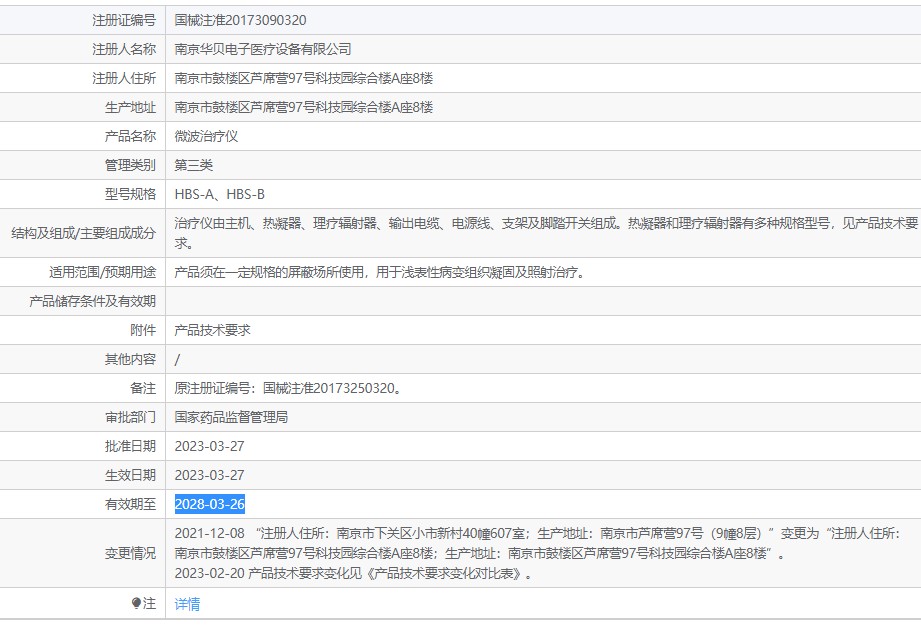Screen dimensions: 921x629
Task: Click the 结构及组成/主要组成成分 label cell
Action: [84, 233]
